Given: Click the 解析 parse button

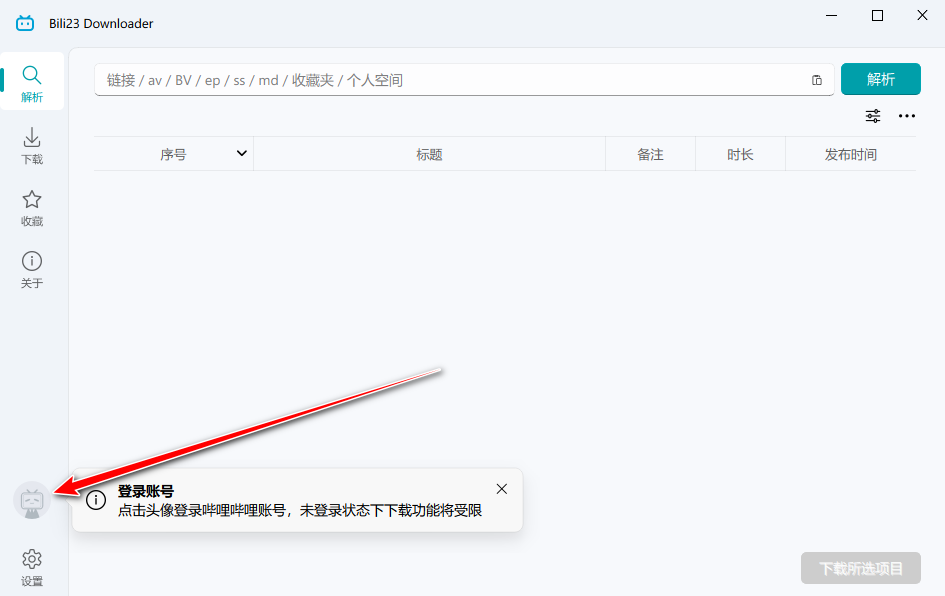Looking at the screenshot, I should tap(881, 79).
